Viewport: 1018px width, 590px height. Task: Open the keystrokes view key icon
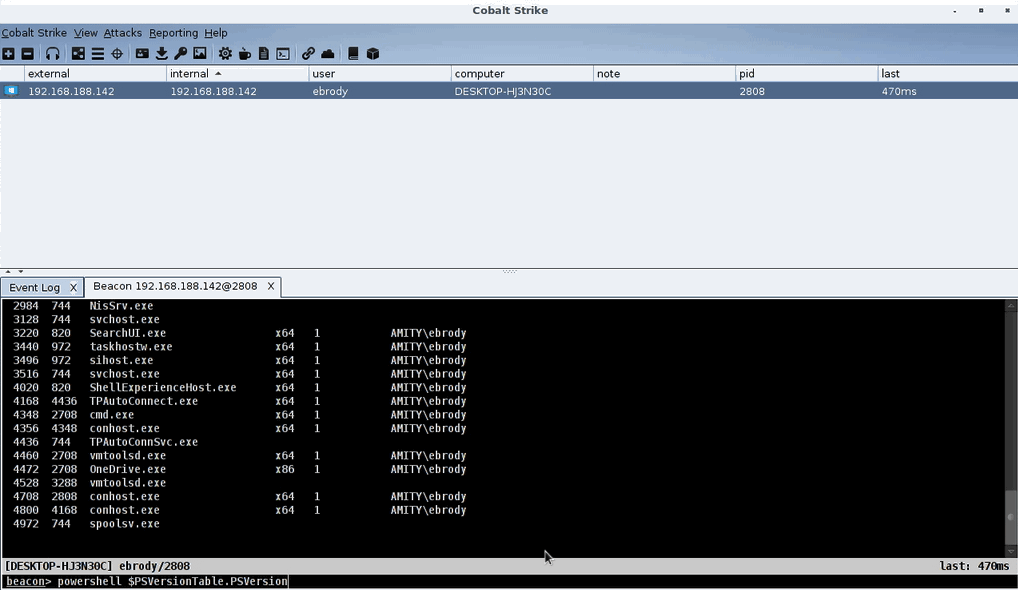[x=181, y=53]
